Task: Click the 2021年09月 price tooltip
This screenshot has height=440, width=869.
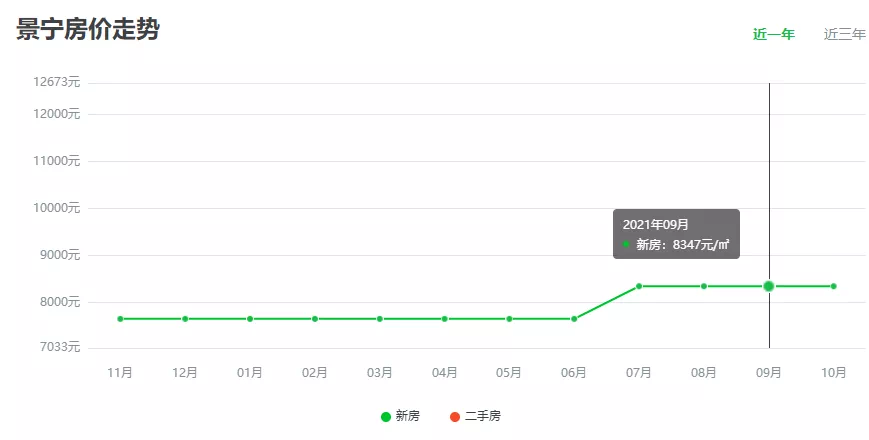Action: coord(676,234)
